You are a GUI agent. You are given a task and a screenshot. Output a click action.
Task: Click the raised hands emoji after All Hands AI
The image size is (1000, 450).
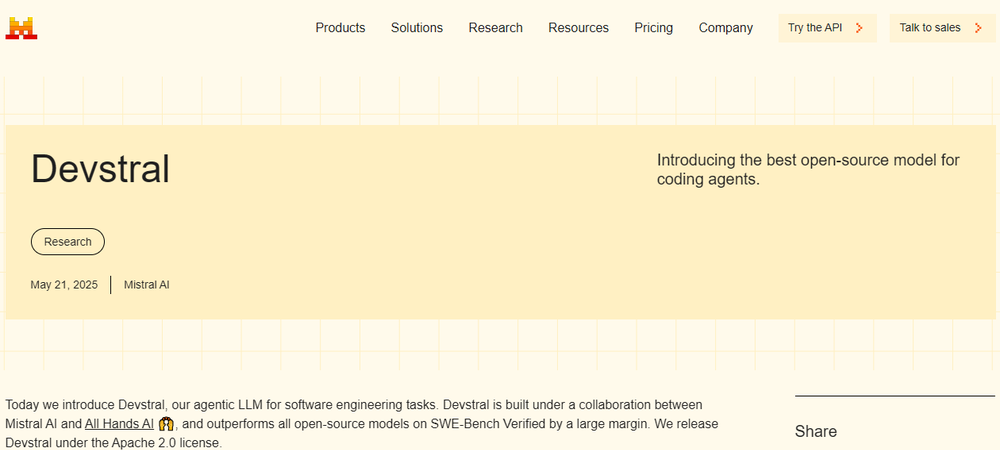click(x=166, y=423)
